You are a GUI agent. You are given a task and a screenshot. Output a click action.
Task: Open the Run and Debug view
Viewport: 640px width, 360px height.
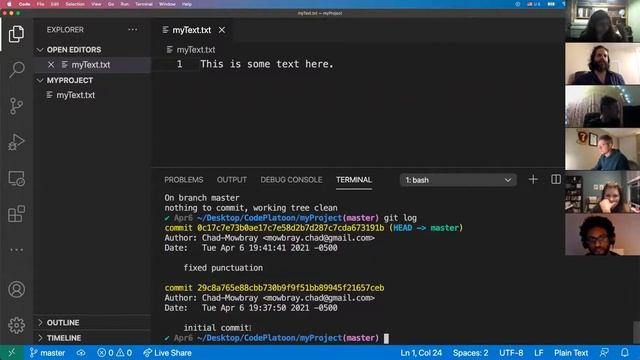pos(16,142)
